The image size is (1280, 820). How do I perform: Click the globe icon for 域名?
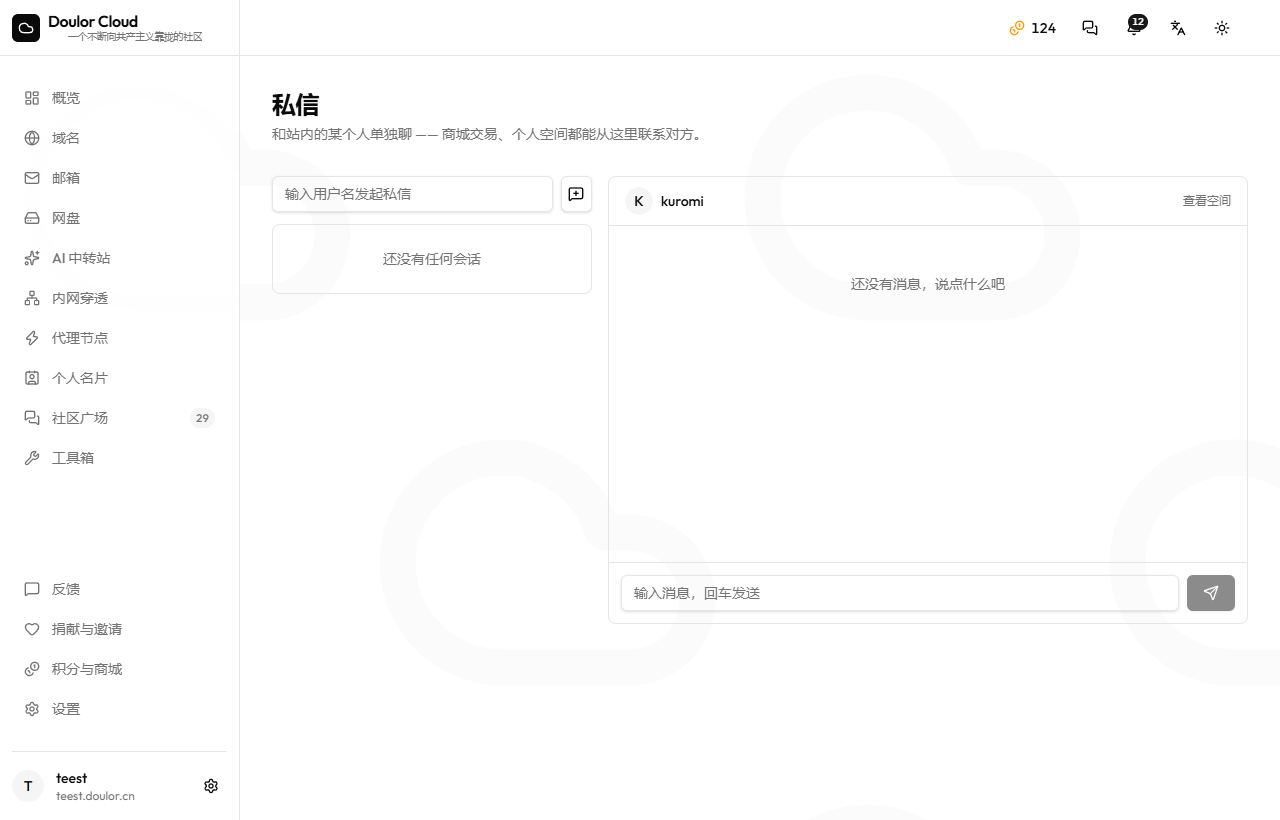coord(32,138)
